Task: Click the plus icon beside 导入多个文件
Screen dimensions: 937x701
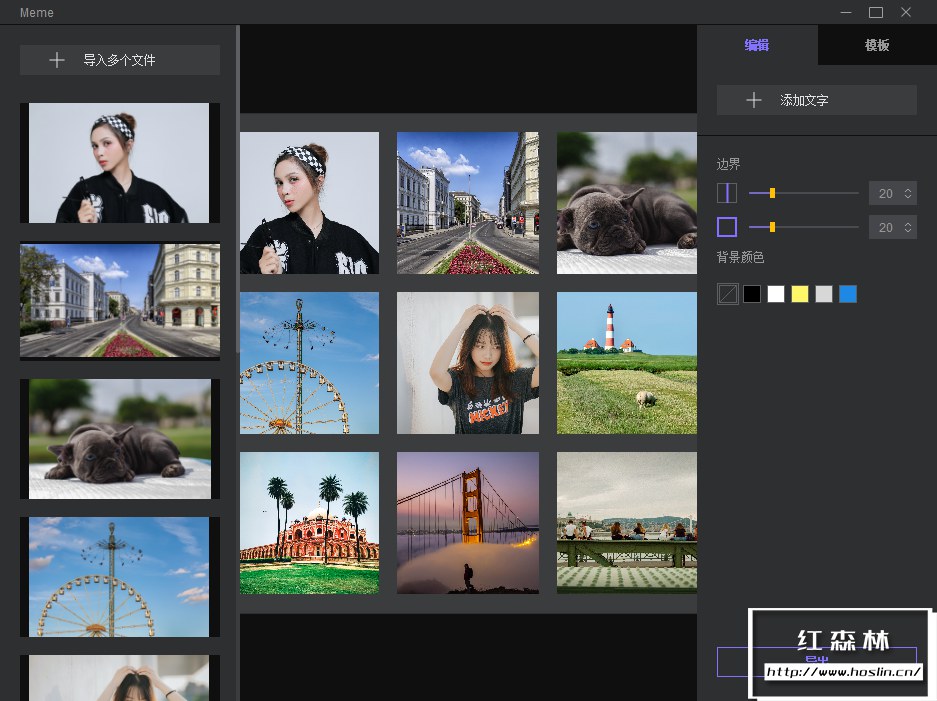Action: point(57,60)
